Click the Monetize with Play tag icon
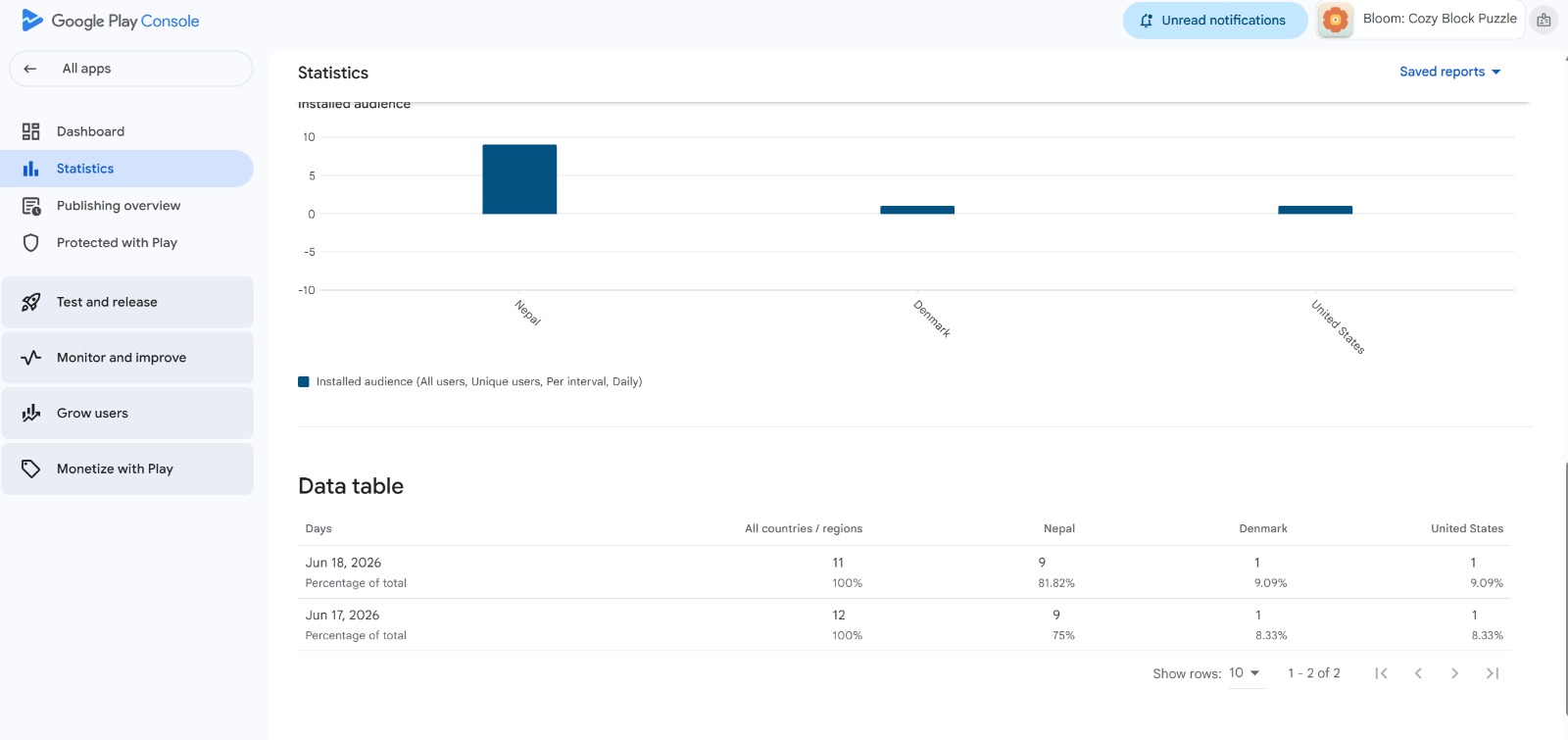 31,469
